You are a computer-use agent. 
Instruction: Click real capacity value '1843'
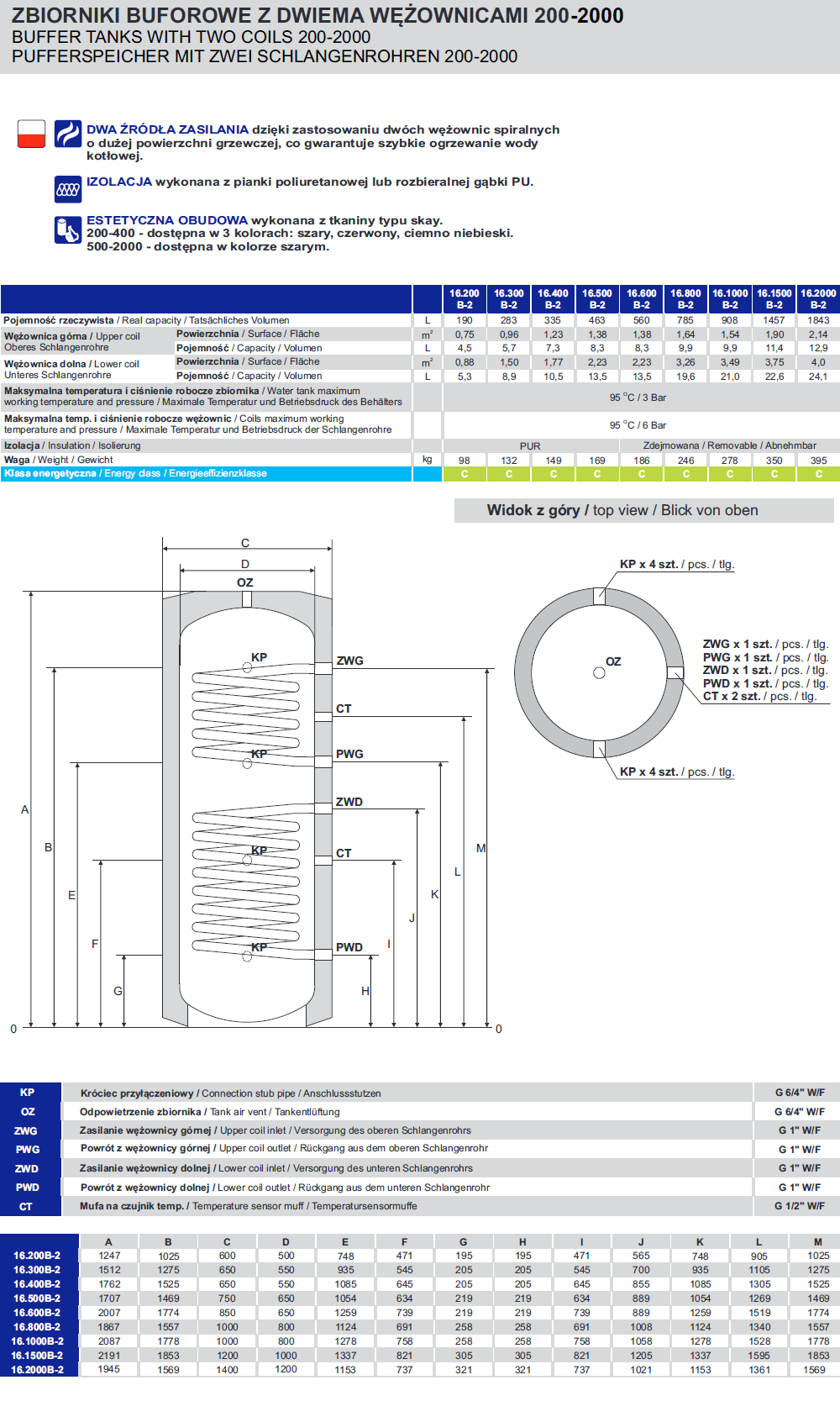point(818,320)
